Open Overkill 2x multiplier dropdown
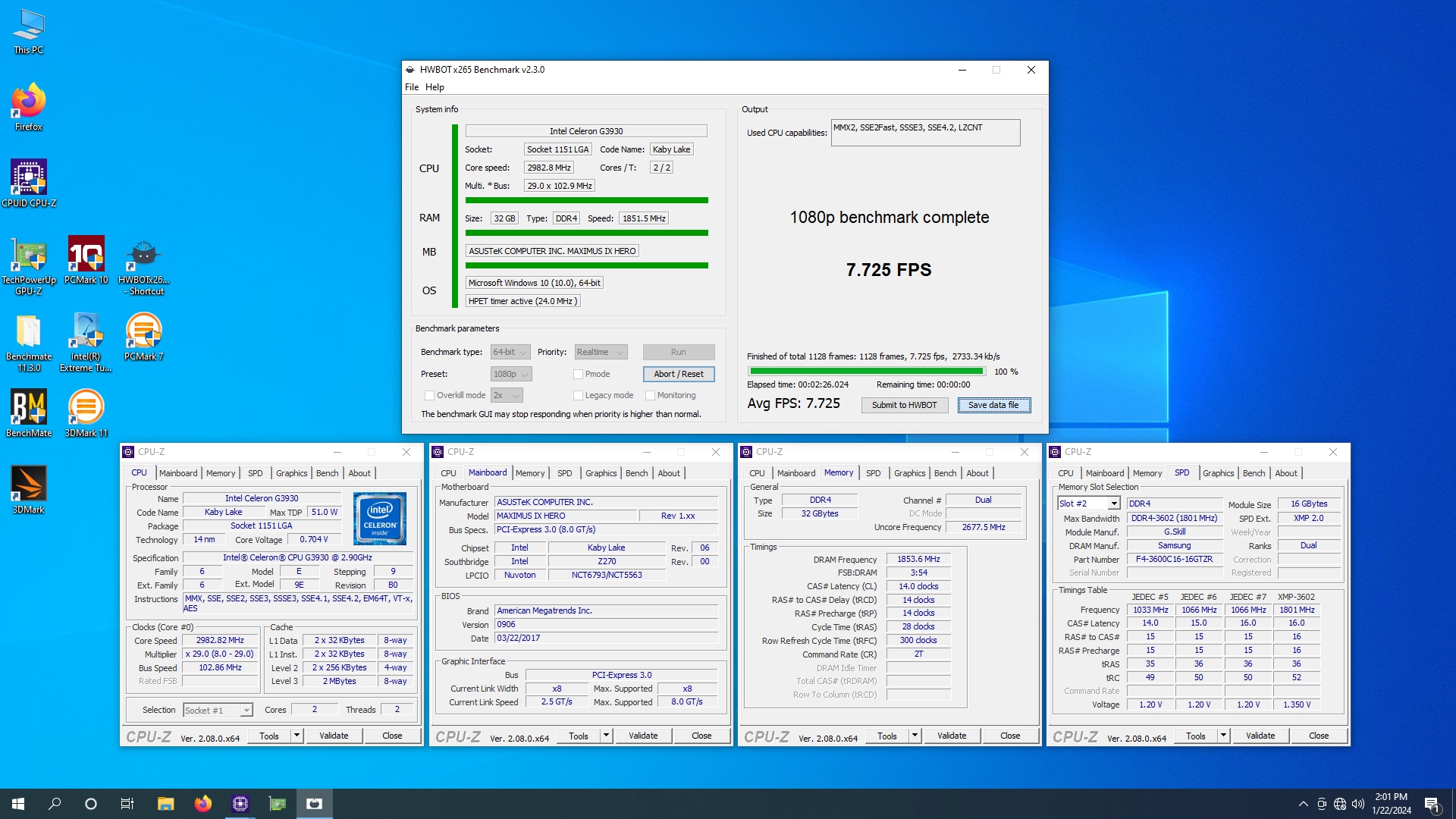The image size is (1456, 819). (x=507, y=395)
